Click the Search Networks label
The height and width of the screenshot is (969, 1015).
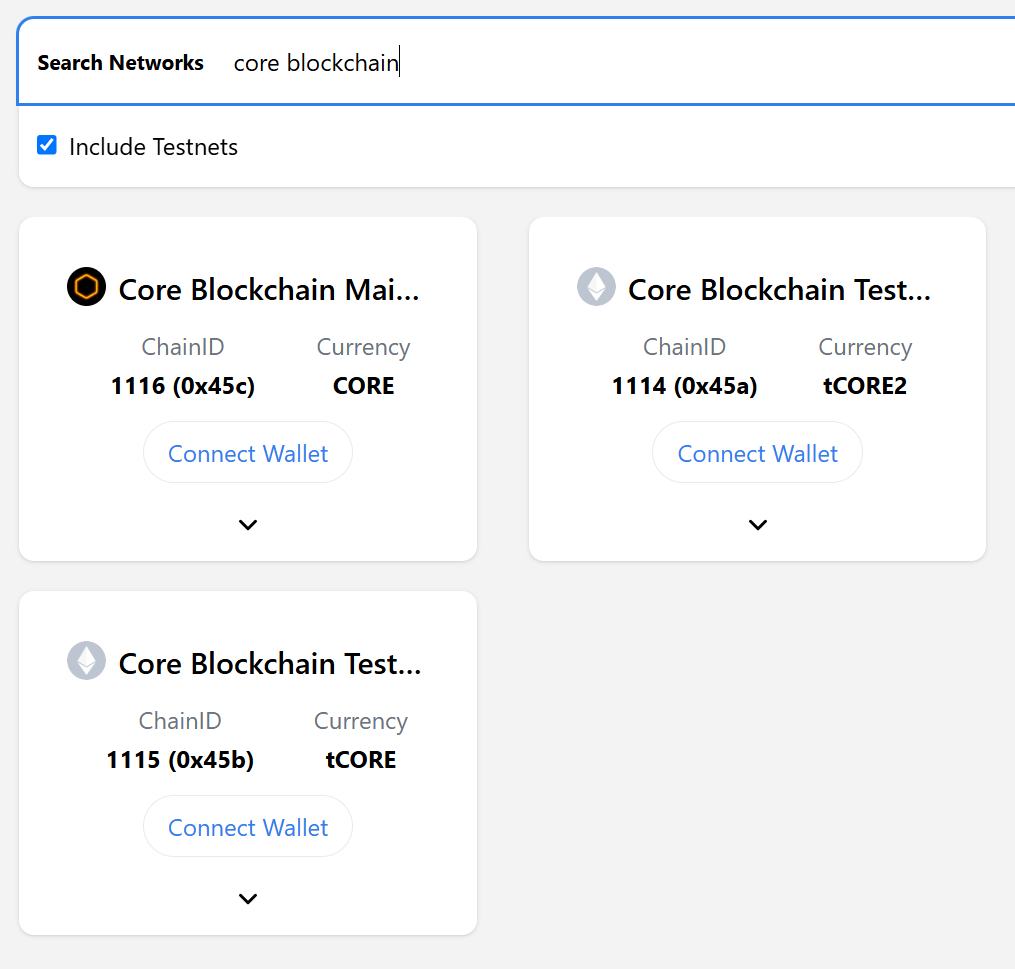(120, 63)
